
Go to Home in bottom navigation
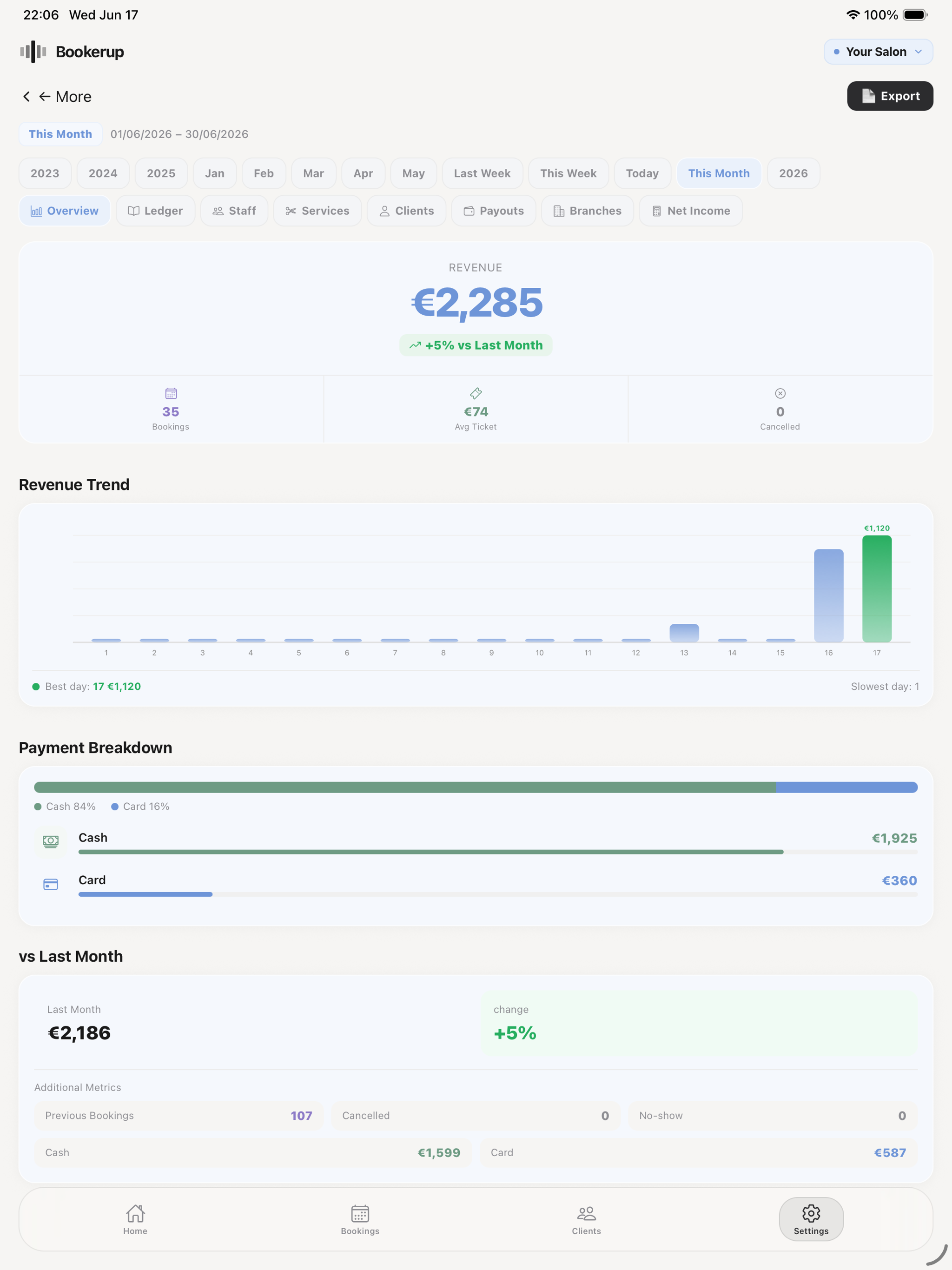click(136, 1219)
